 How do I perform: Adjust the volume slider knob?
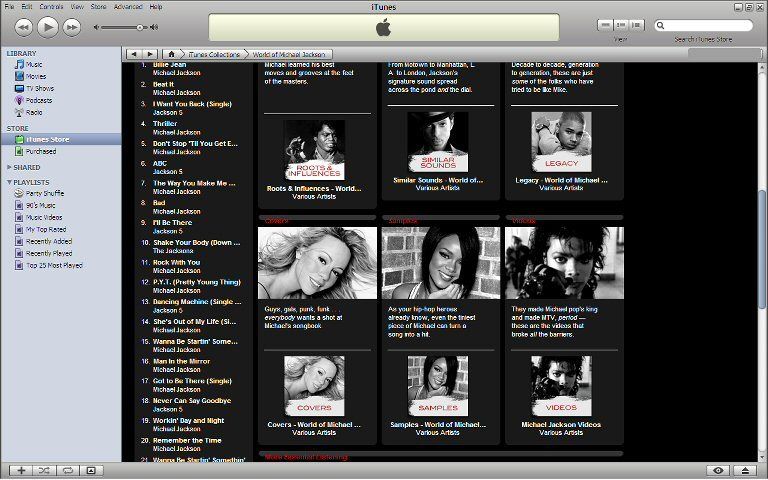pyautogui.click(x=140, y=27)
